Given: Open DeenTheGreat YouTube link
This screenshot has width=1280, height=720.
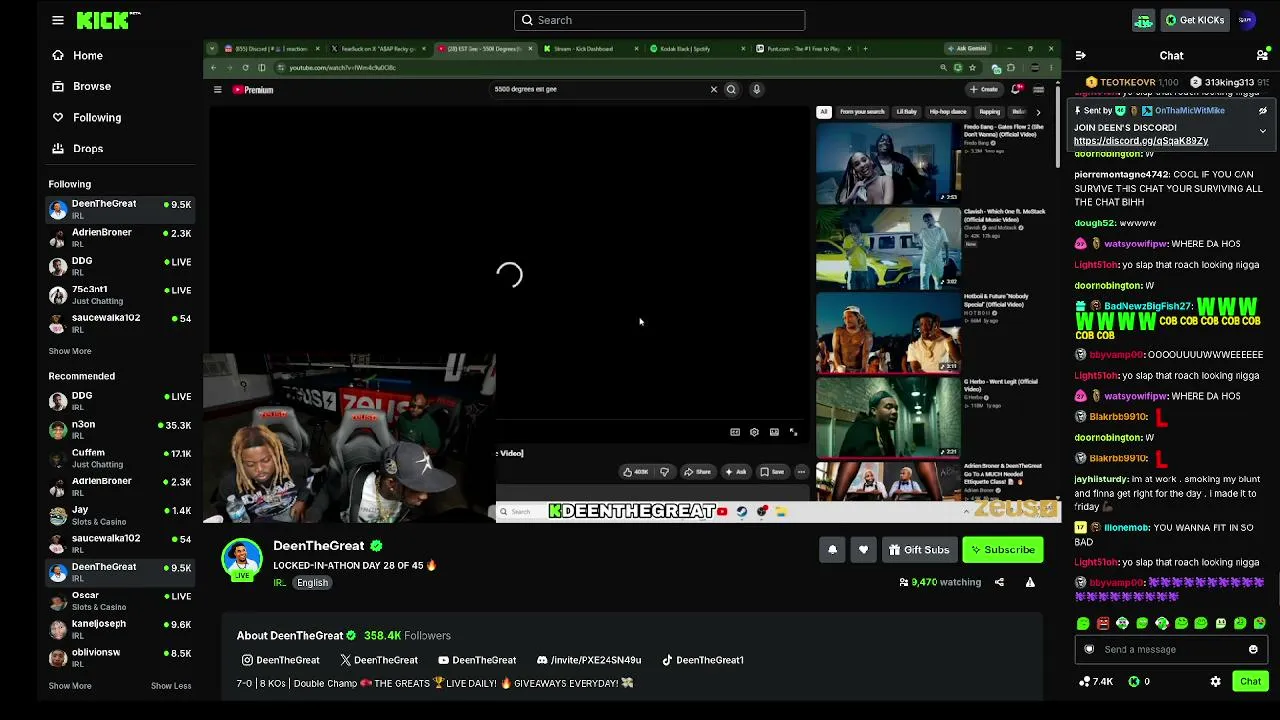Looking at the screenshot, I should [477, 660].
